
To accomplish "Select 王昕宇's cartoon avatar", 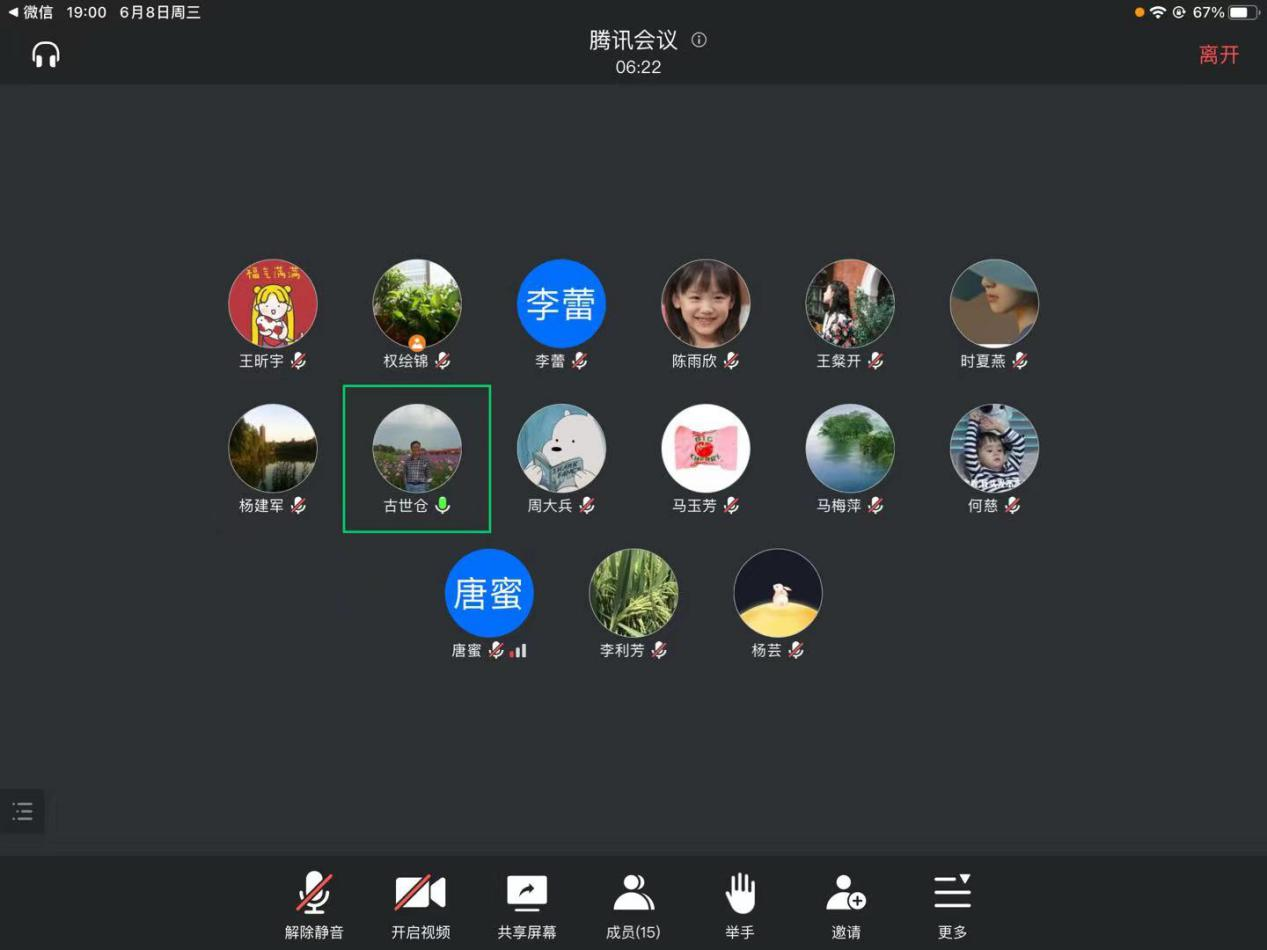I will tap(273, 304).
